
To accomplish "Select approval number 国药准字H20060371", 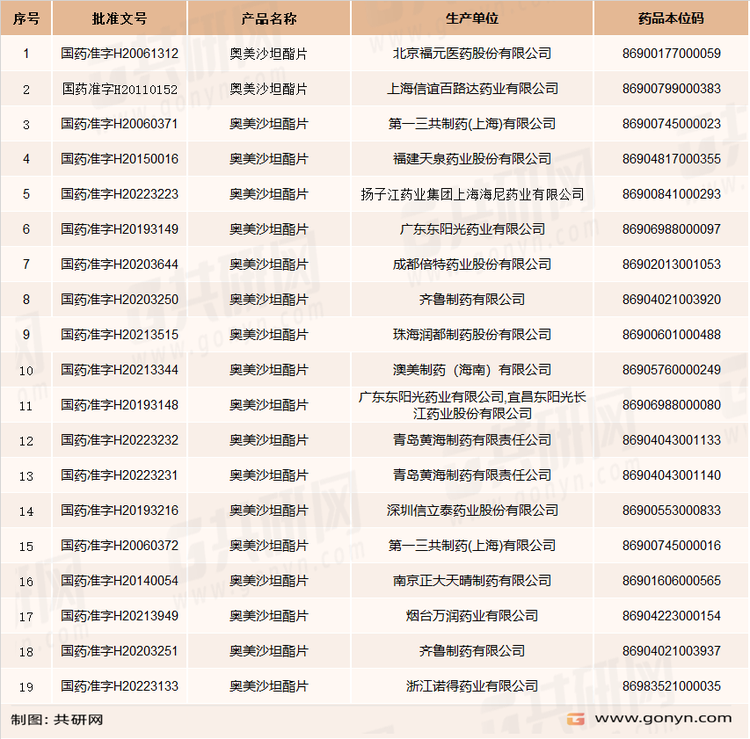I will [x=120, y=124].
